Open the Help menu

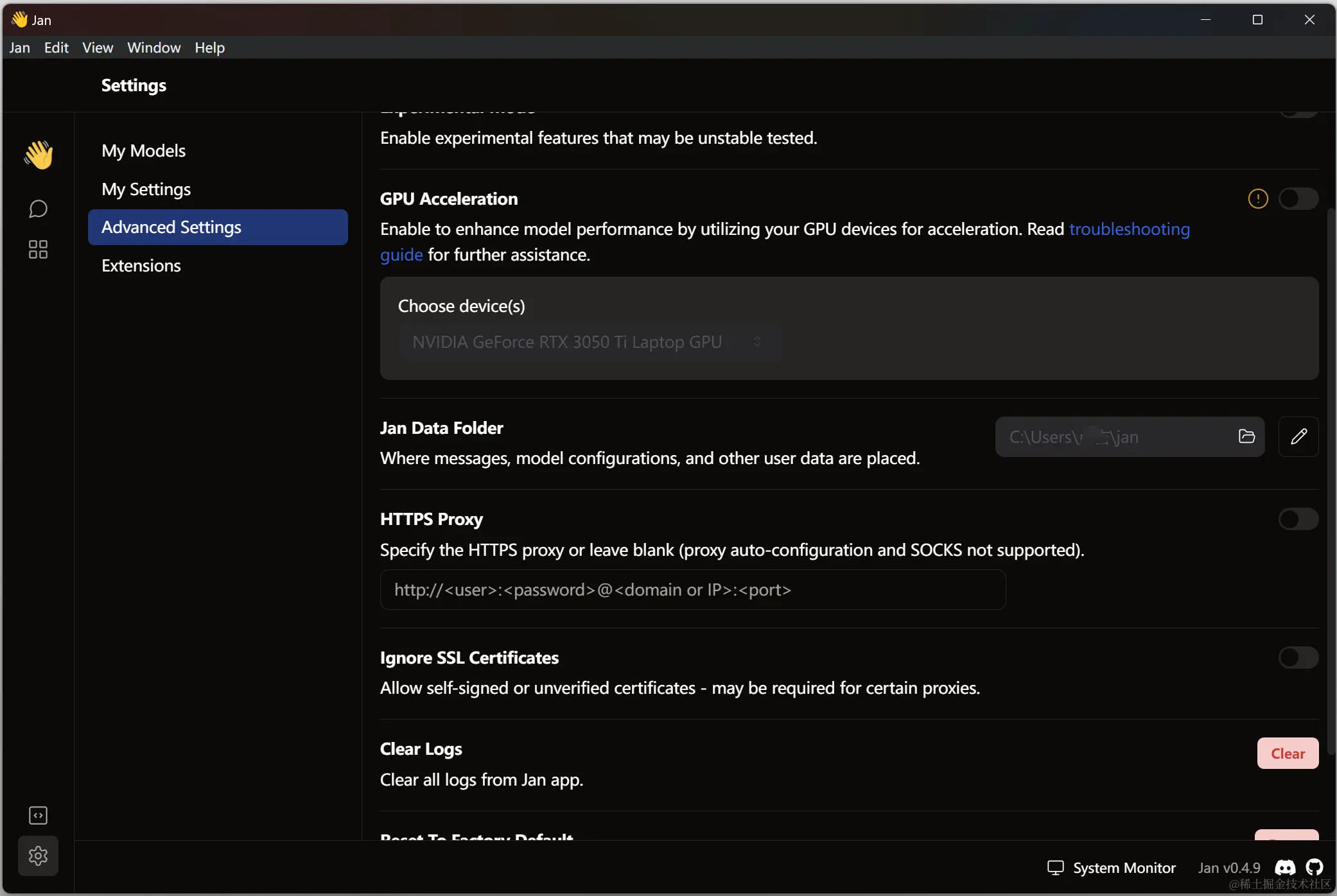[x=210, y=47]
